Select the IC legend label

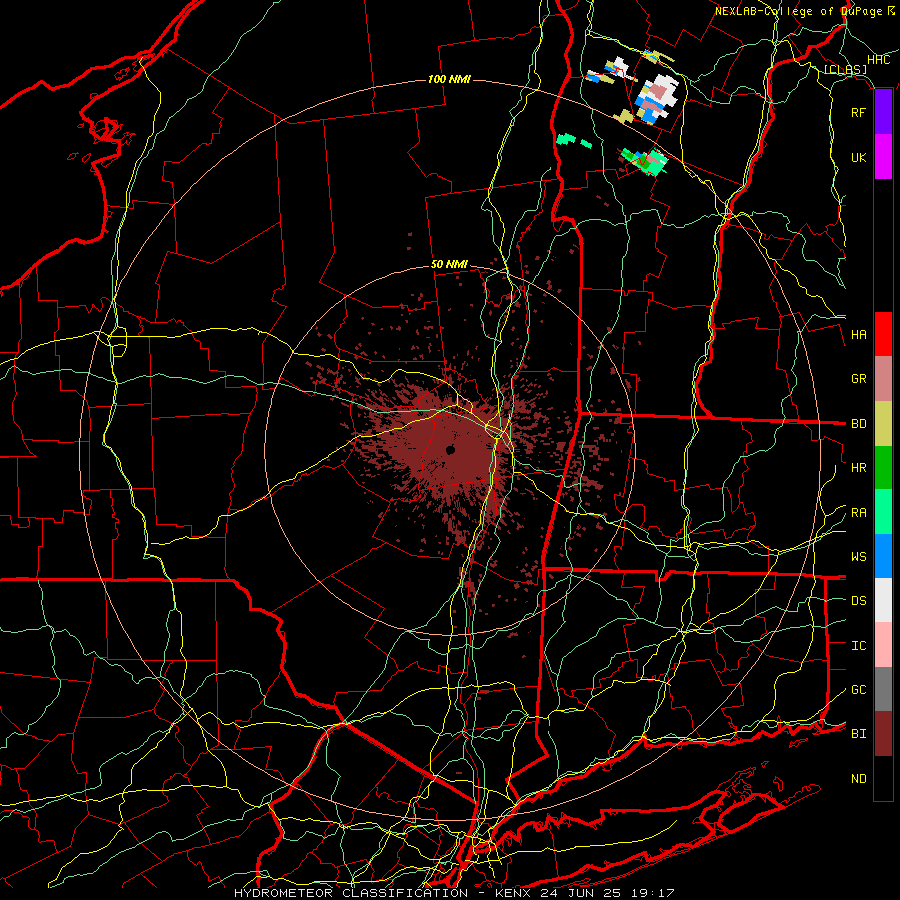tap(858, 646)
